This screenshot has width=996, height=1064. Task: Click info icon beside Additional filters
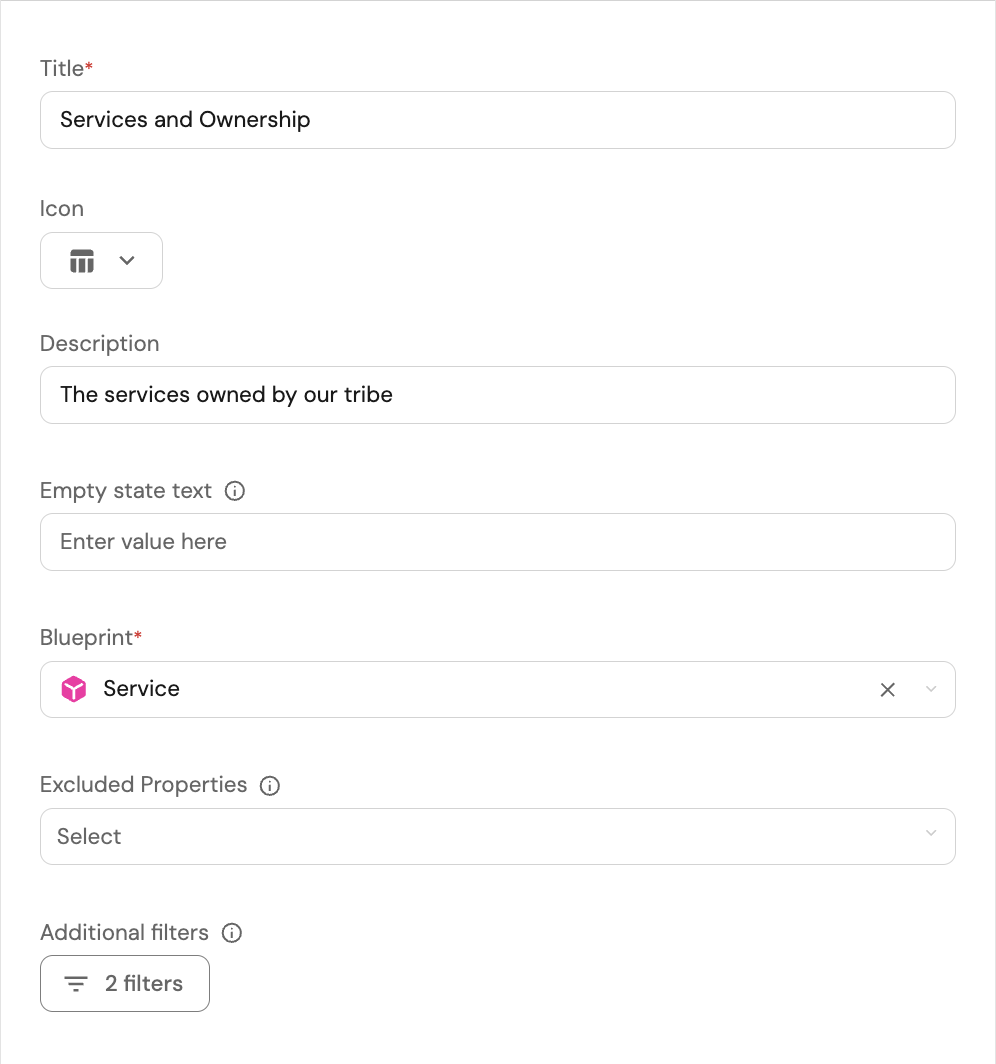click(232, 933)
